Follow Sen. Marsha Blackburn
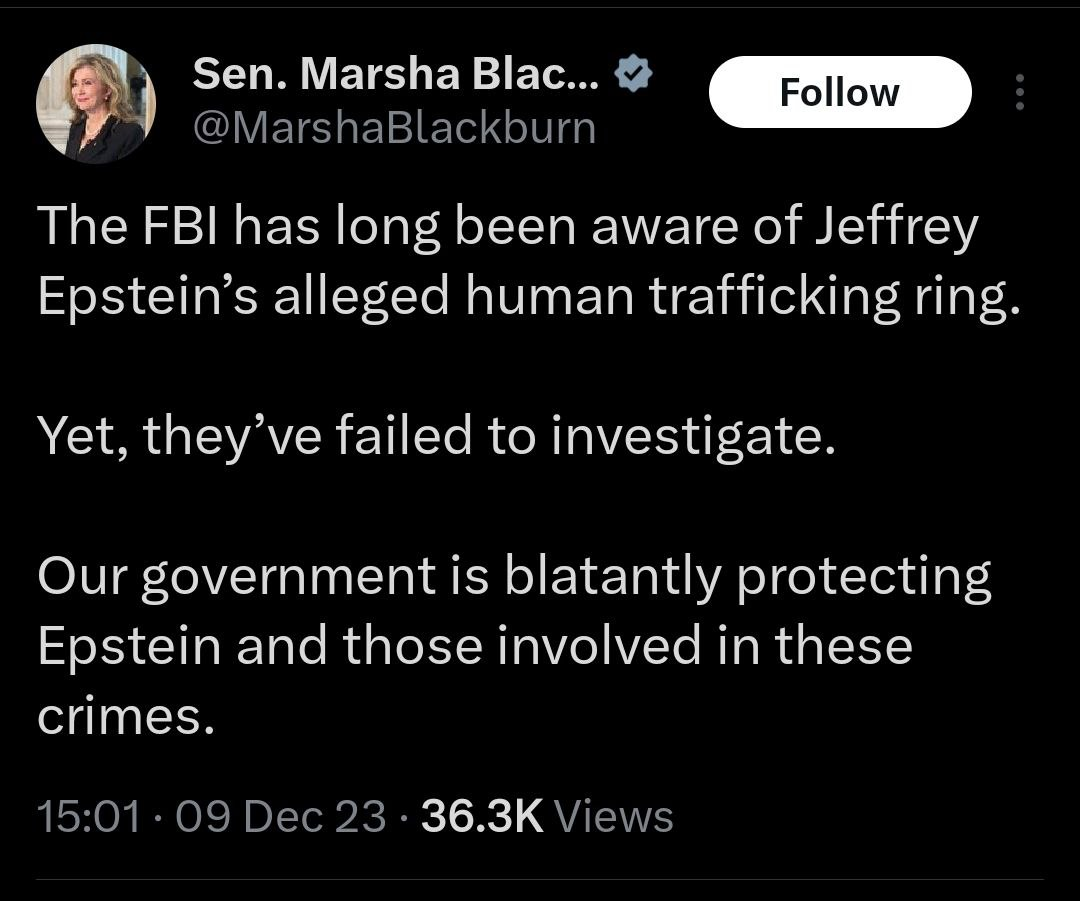 tap(839, 93)
